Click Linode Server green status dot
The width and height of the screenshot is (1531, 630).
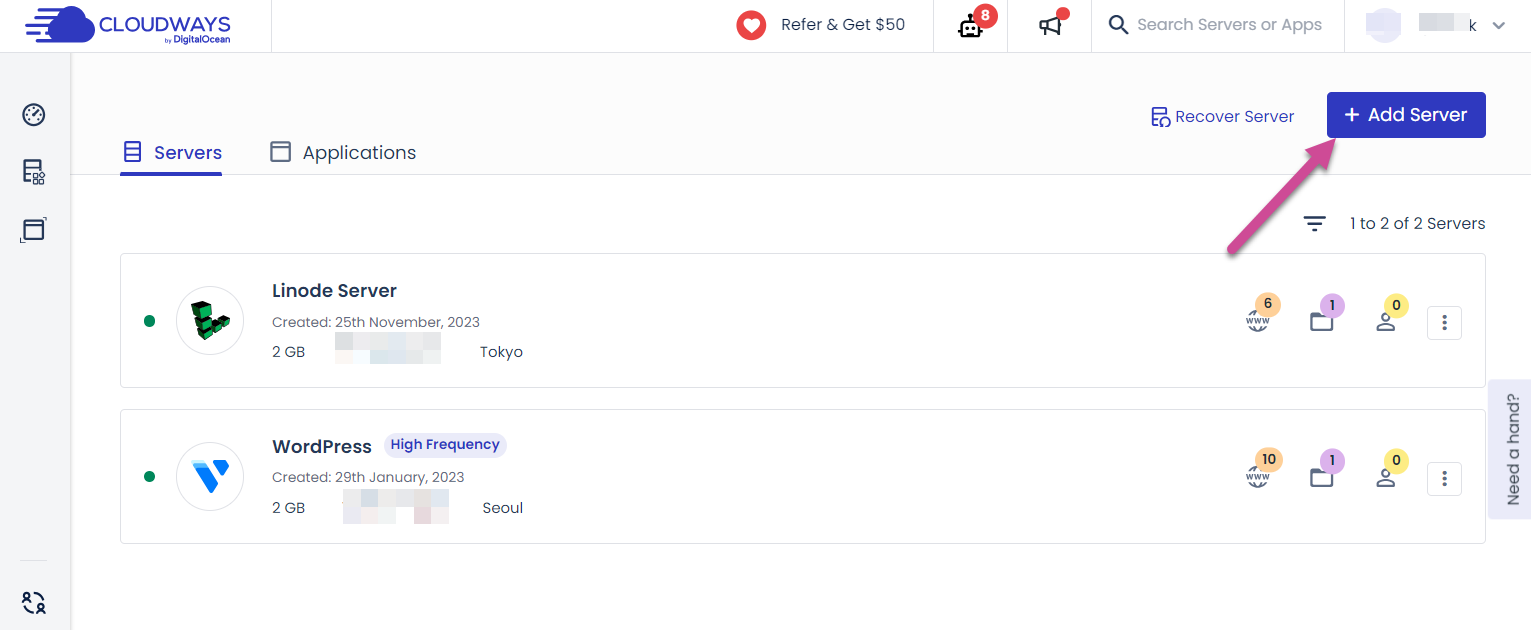[150, 321]
